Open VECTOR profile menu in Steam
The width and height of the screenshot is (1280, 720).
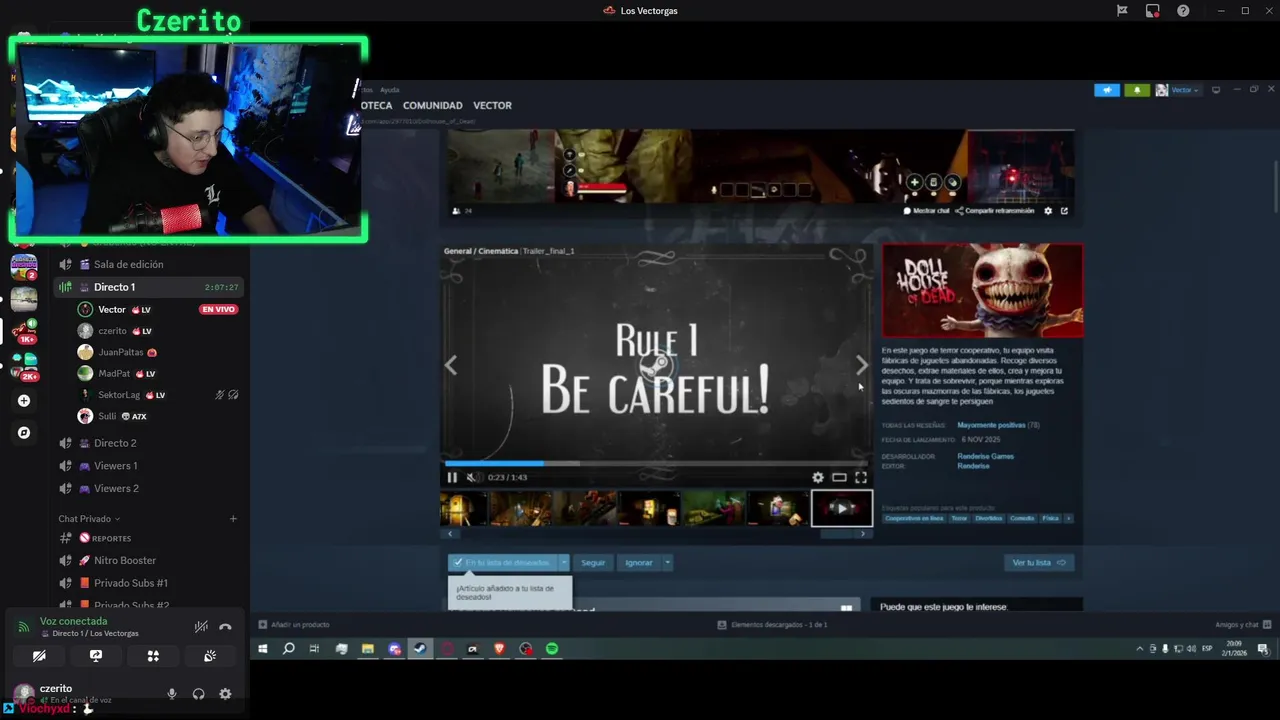(x=492, y=105)
